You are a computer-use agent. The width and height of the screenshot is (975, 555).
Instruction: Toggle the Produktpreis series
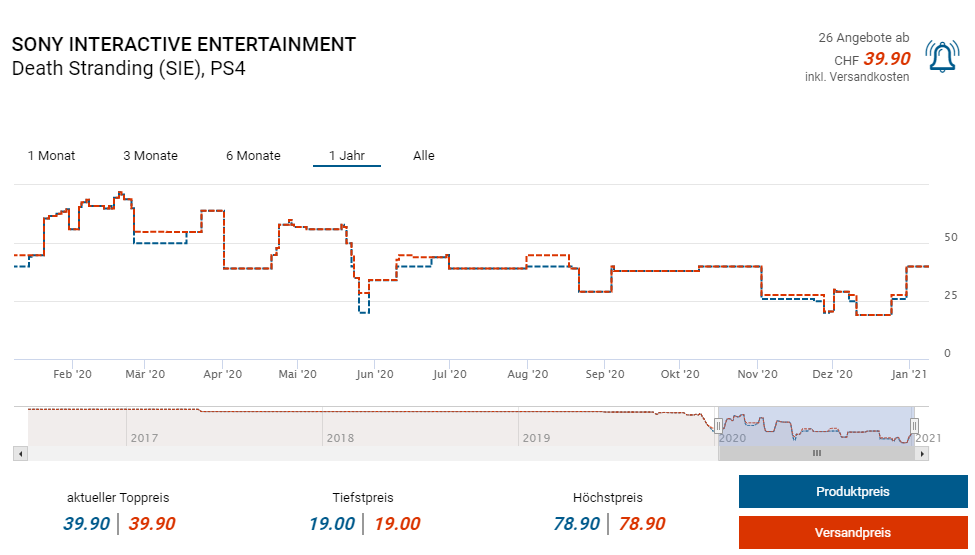(853, 492)
